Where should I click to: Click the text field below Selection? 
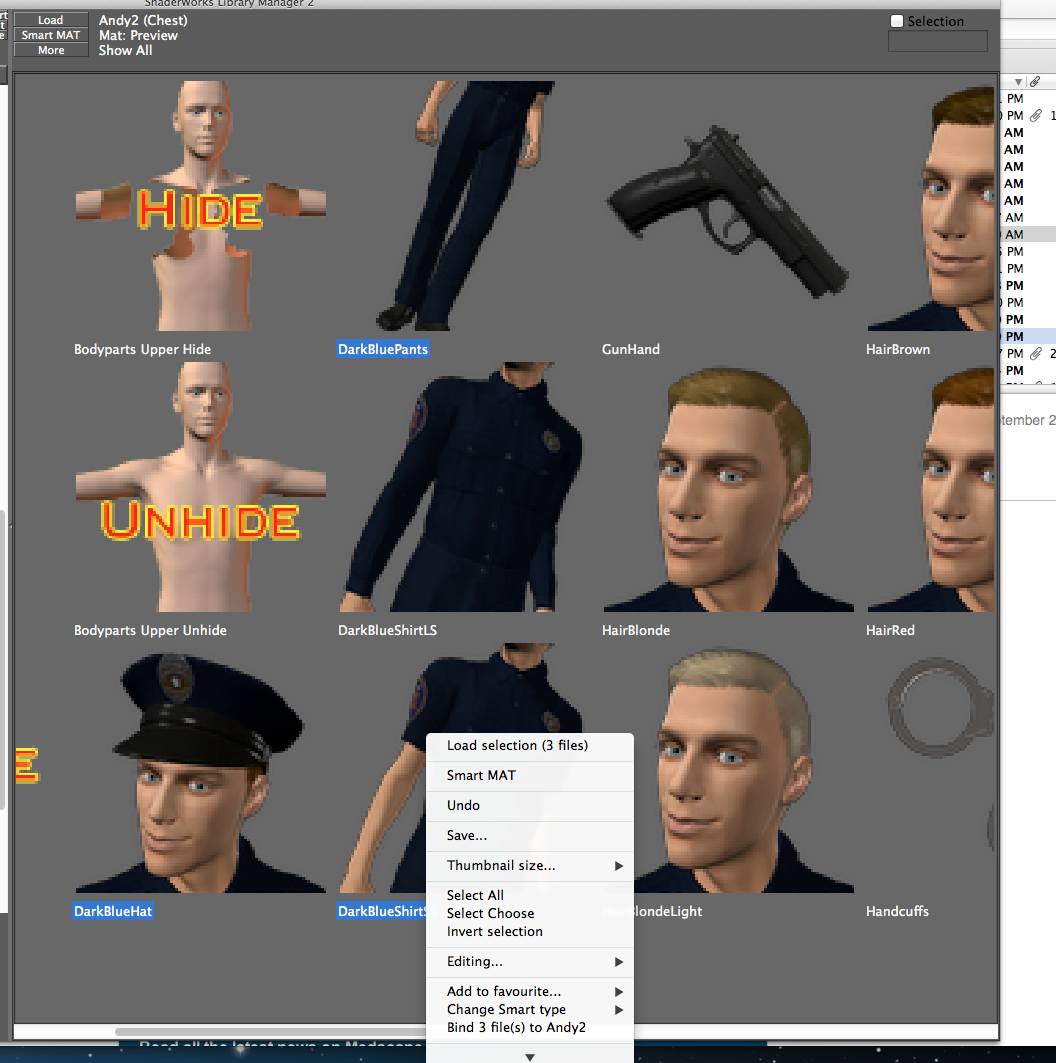pos(937,41)
